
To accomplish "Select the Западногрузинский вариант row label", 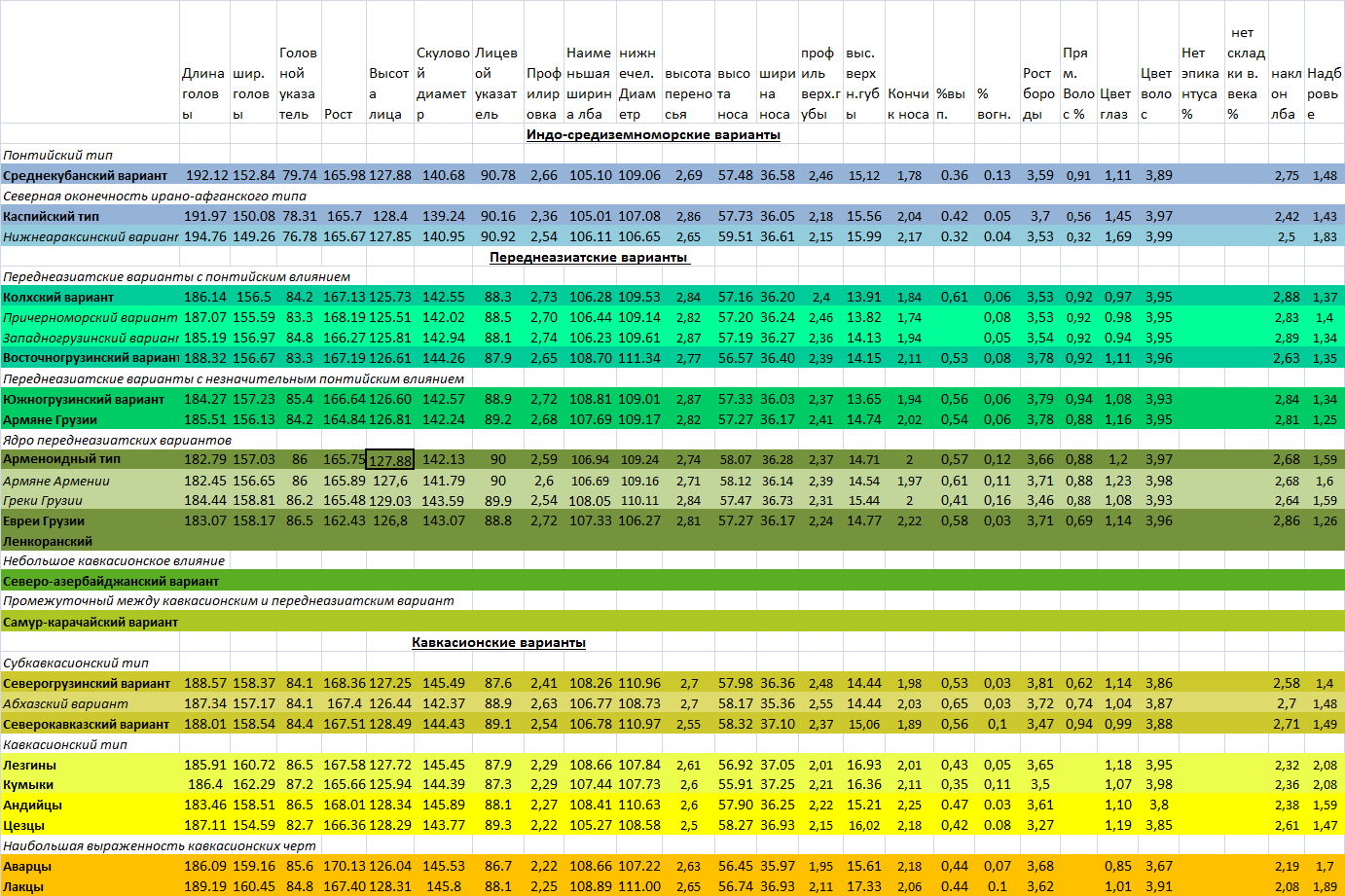I will pyautogui.click(x=91, y=338).
